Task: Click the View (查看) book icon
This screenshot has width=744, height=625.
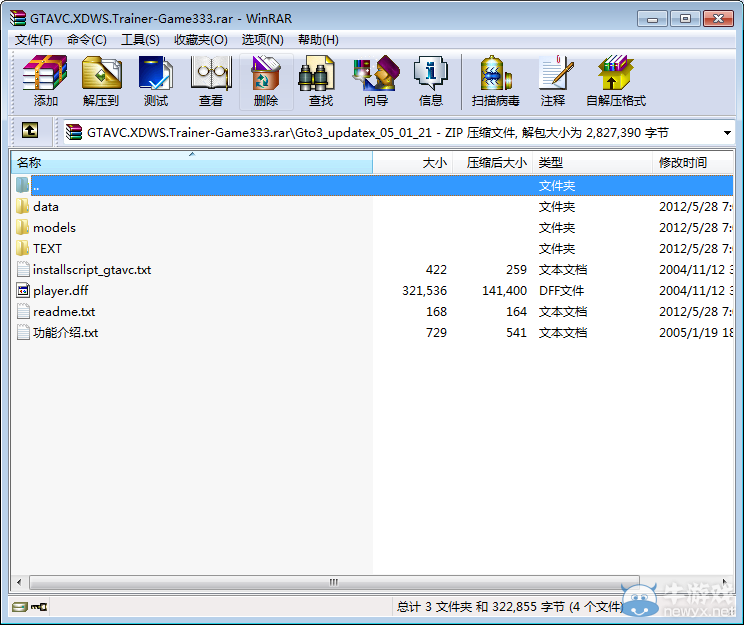Action: click(x=211, y=73)
